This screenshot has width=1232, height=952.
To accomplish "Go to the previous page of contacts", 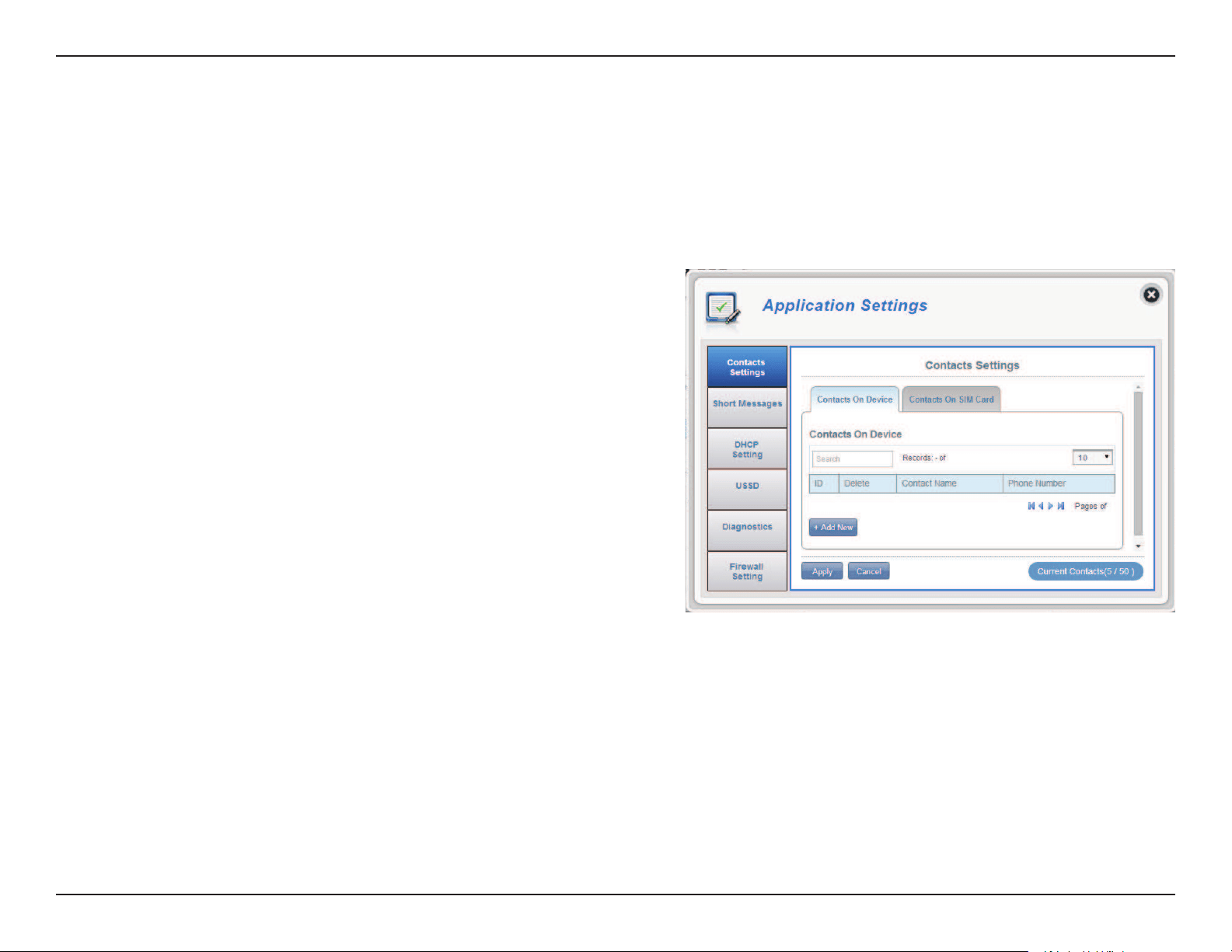I will click(x=1041, y=506).
